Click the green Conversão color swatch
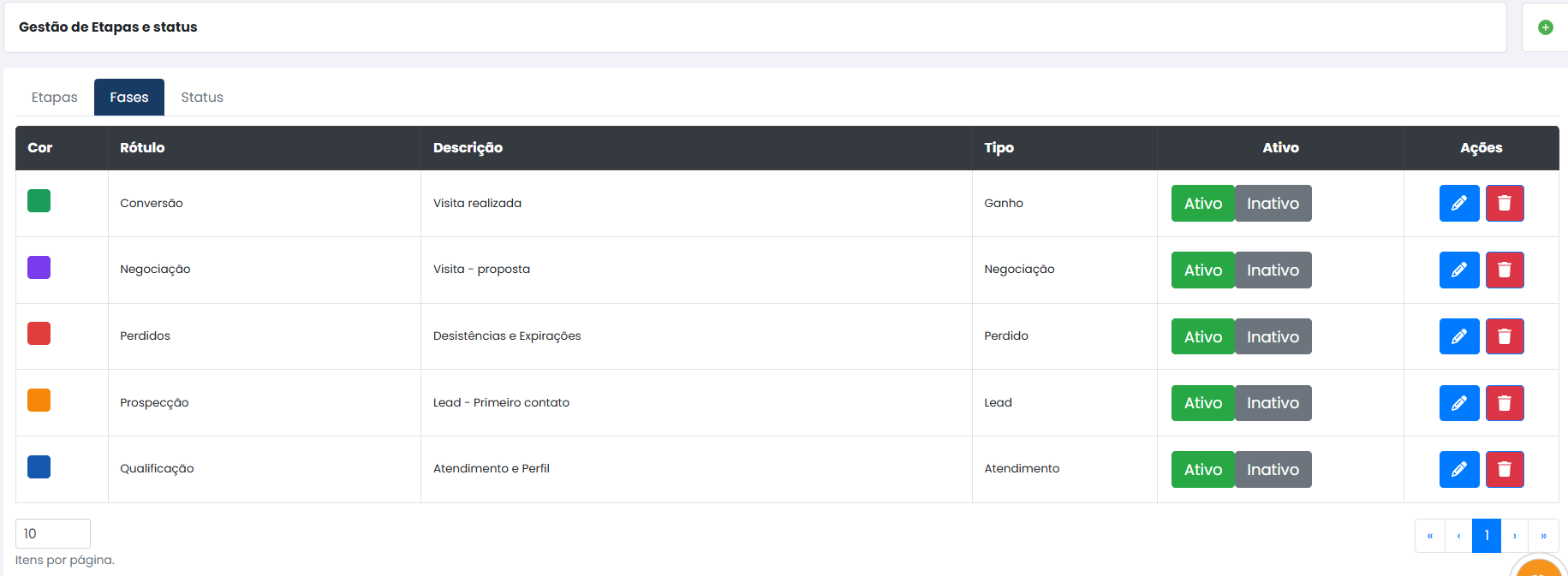 (39, 200)
